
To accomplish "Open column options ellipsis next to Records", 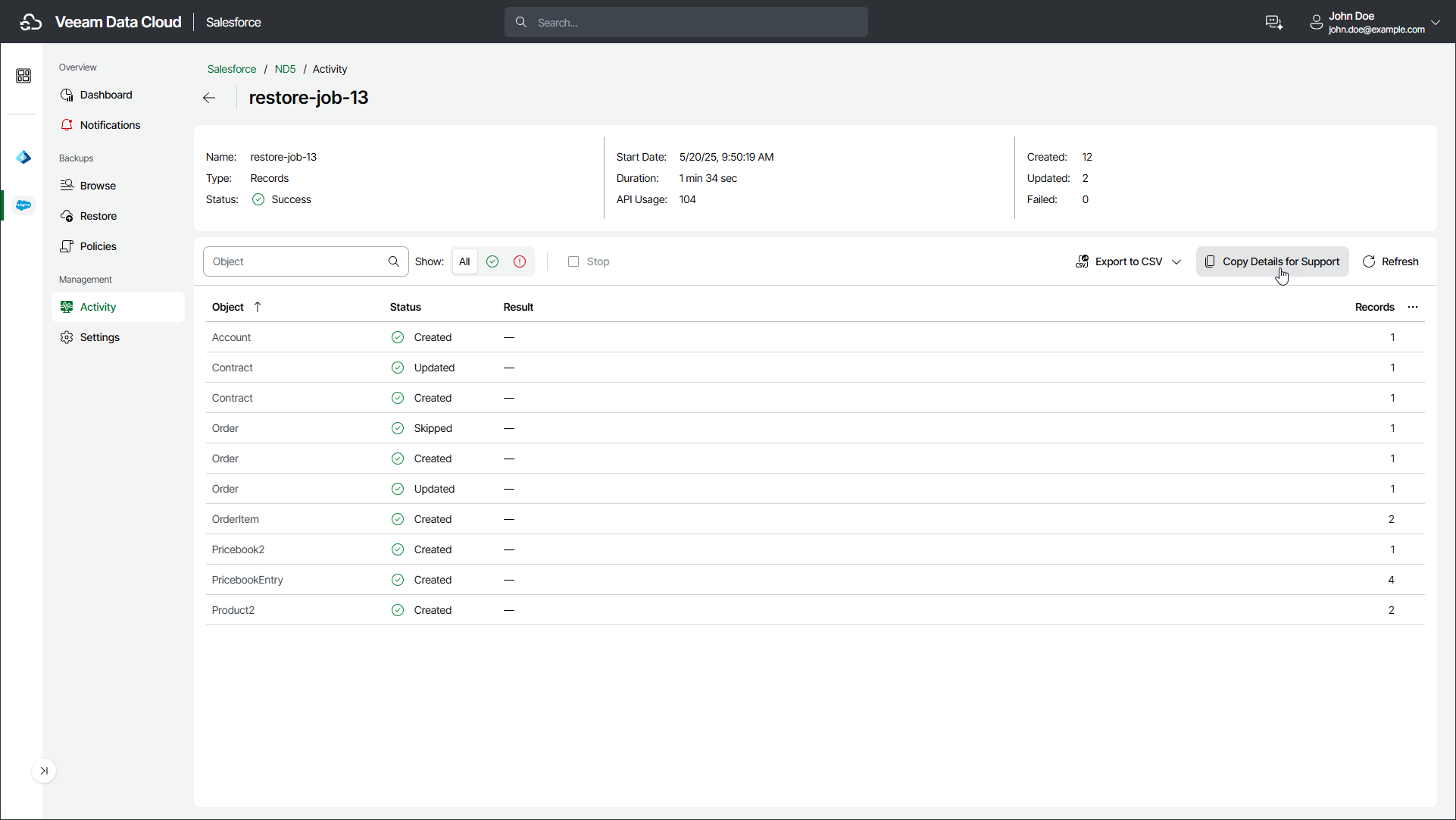I will pyautogui.click(x=1413, y=307).
